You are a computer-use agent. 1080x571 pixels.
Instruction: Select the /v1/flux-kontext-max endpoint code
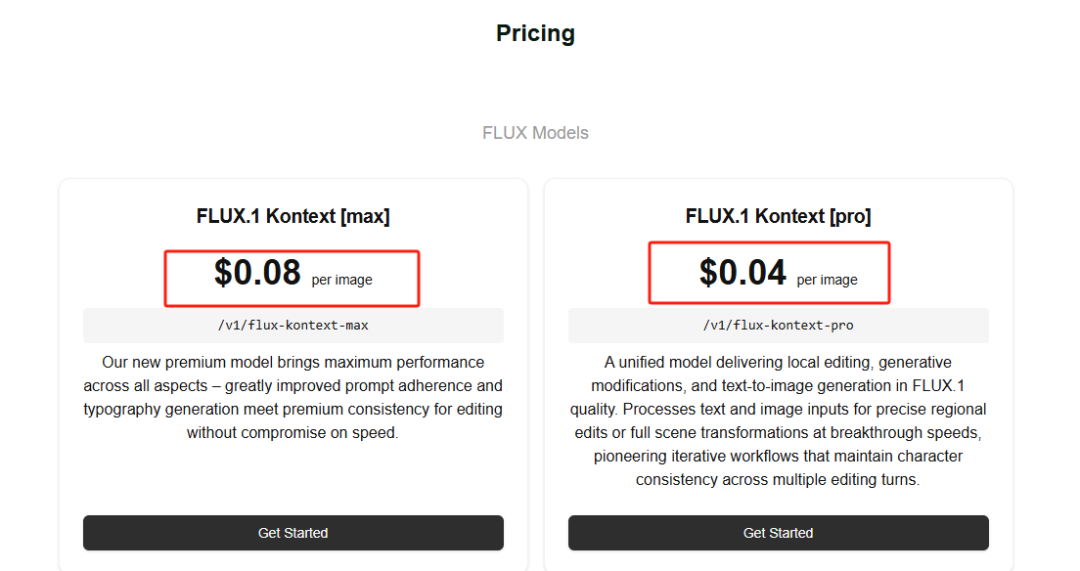coord(293,325)
